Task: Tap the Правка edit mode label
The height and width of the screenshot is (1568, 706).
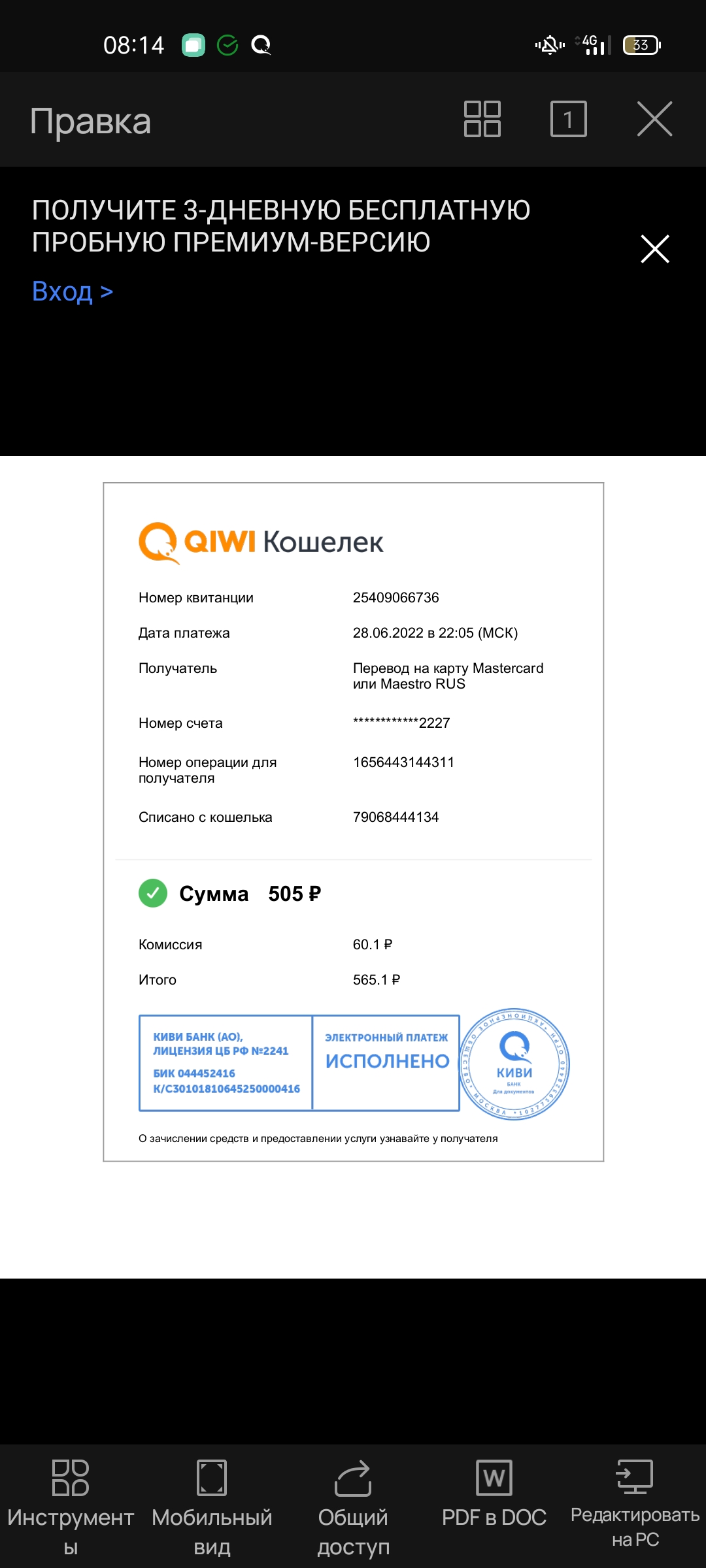Action: tap(90, 122)
